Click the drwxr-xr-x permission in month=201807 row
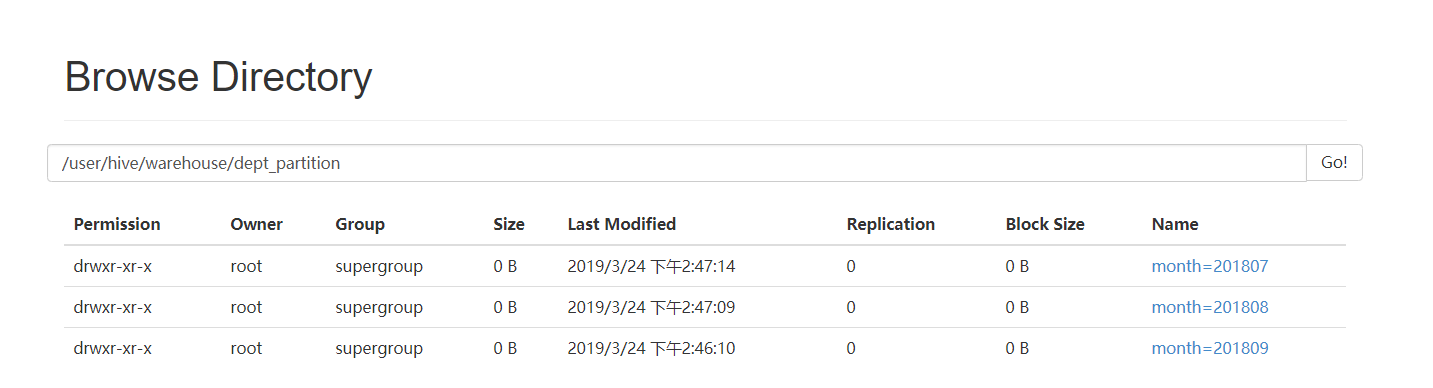This screenshot has height=388, width=1433. 113,266
